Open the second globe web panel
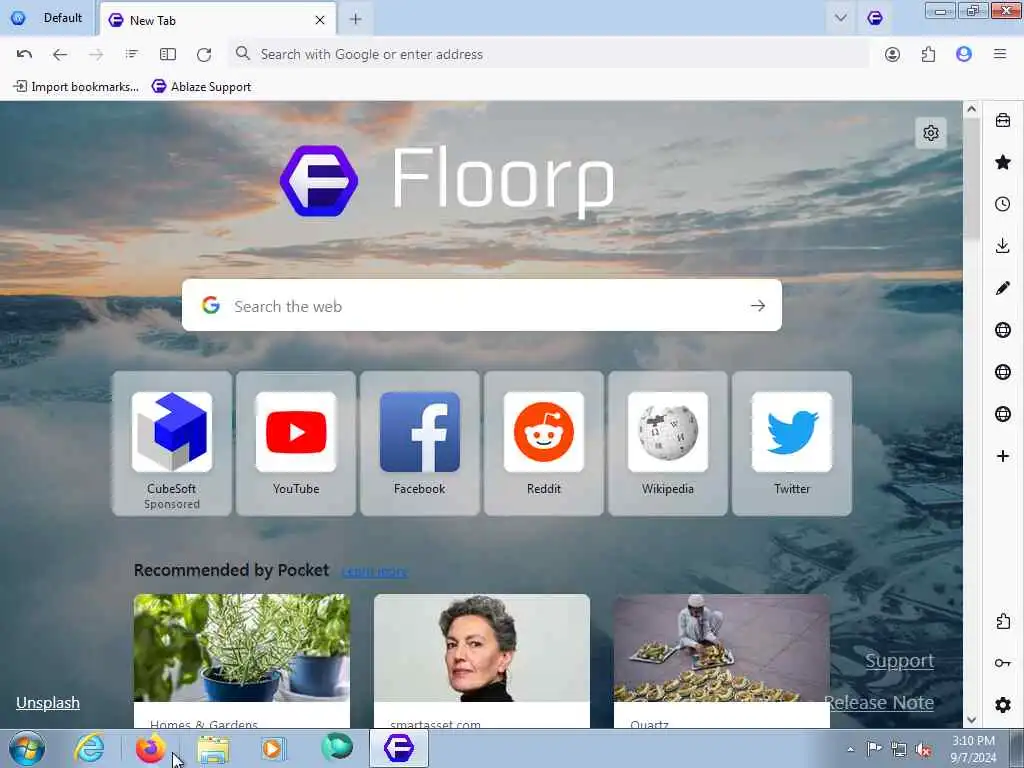 pos(1003,372)
